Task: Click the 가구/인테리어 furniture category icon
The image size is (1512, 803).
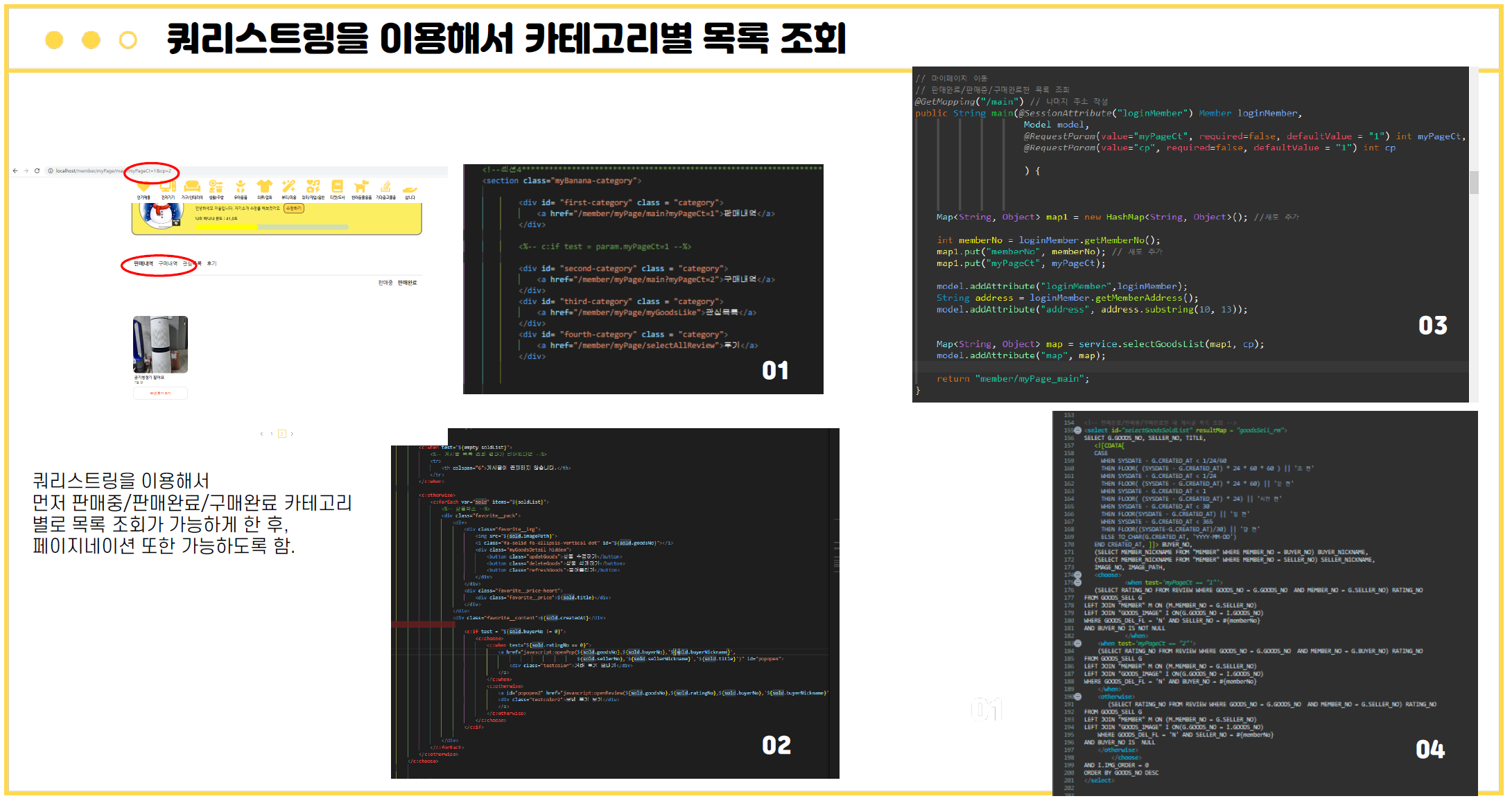Action: [x=193, y=186]
